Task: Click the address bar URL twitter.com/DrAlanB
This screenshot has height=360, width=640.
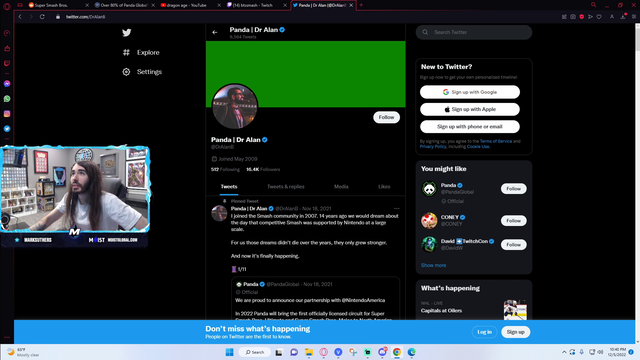Action: tap(85, 17)
